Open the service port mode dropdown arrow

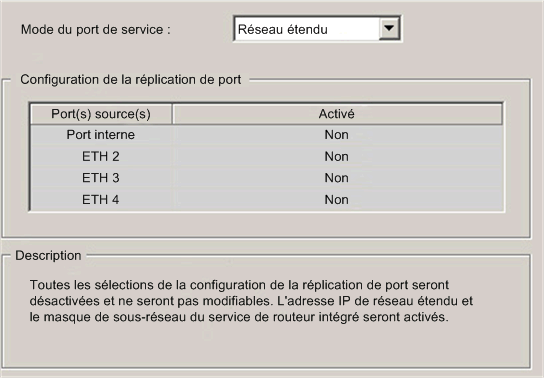pyautogui.click(x=389, y=28)
